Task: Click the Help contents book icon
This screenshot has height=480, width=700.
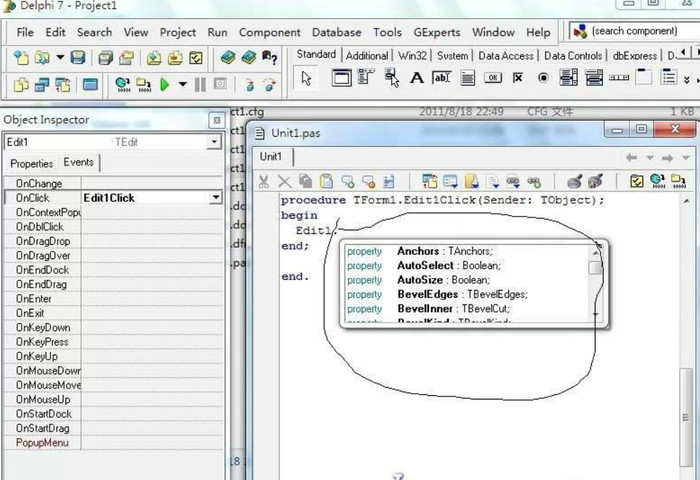Action: pos(228,58)
